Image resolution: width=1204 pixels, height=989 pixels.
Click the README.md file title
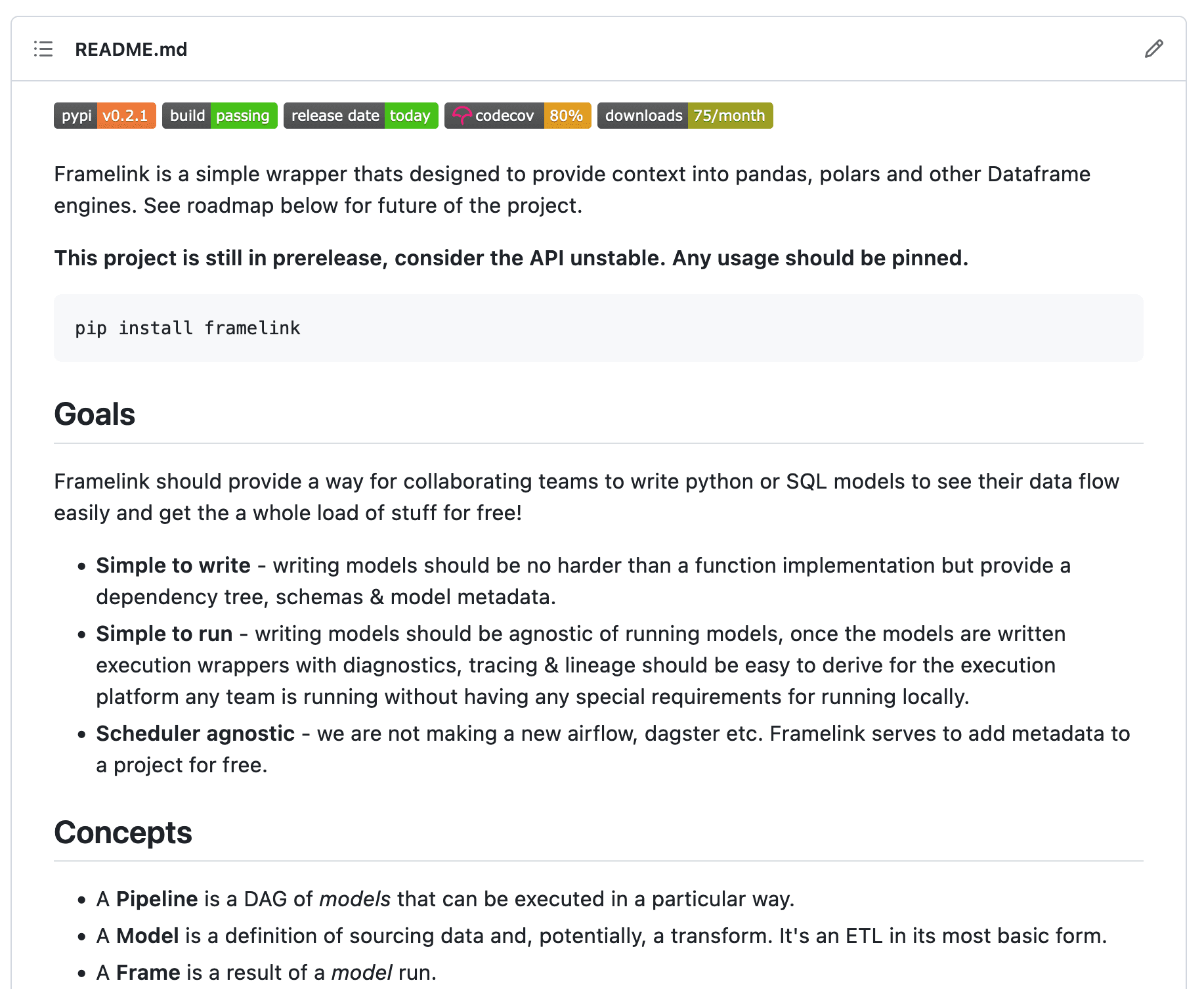[x=131, y=49]
